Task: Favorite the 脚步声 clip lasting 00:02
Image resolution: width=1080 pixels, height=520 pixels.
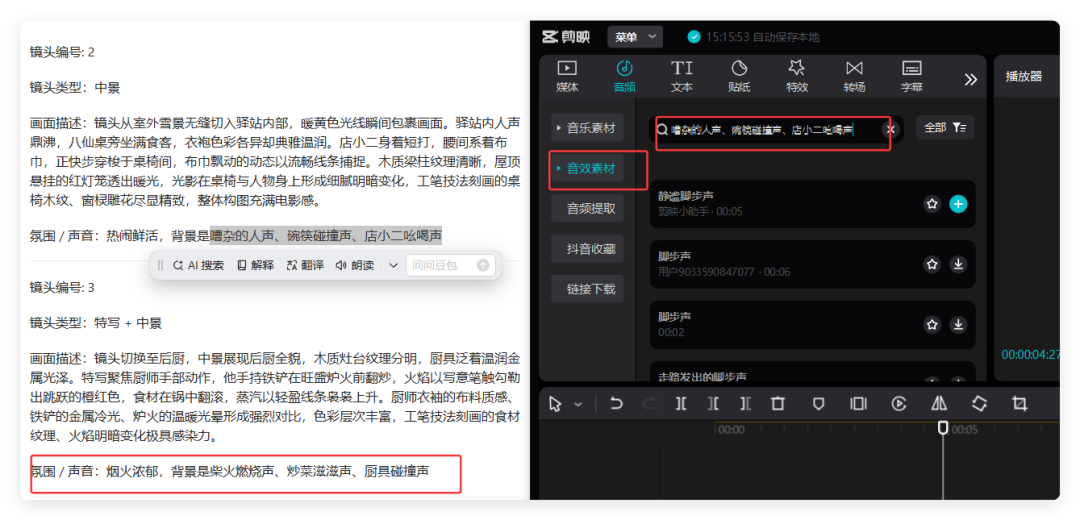Action: pyautogui.click(x=932, y=324)
